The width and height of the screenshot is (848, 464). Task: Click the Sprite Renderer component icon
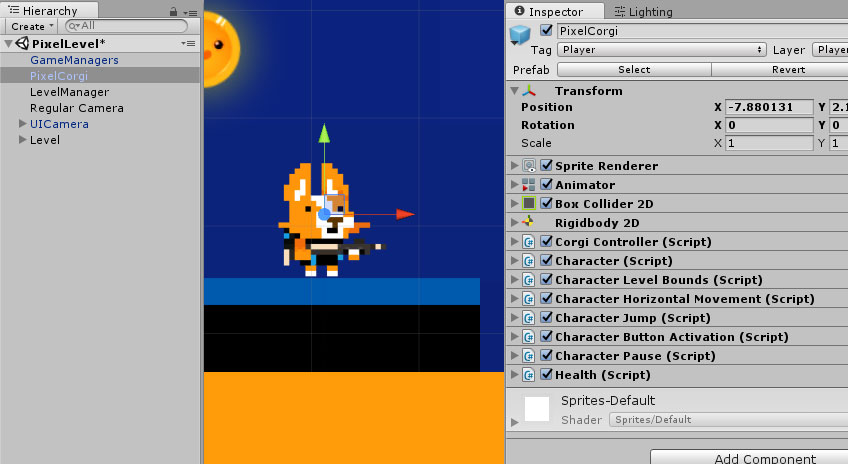point(529,166)
